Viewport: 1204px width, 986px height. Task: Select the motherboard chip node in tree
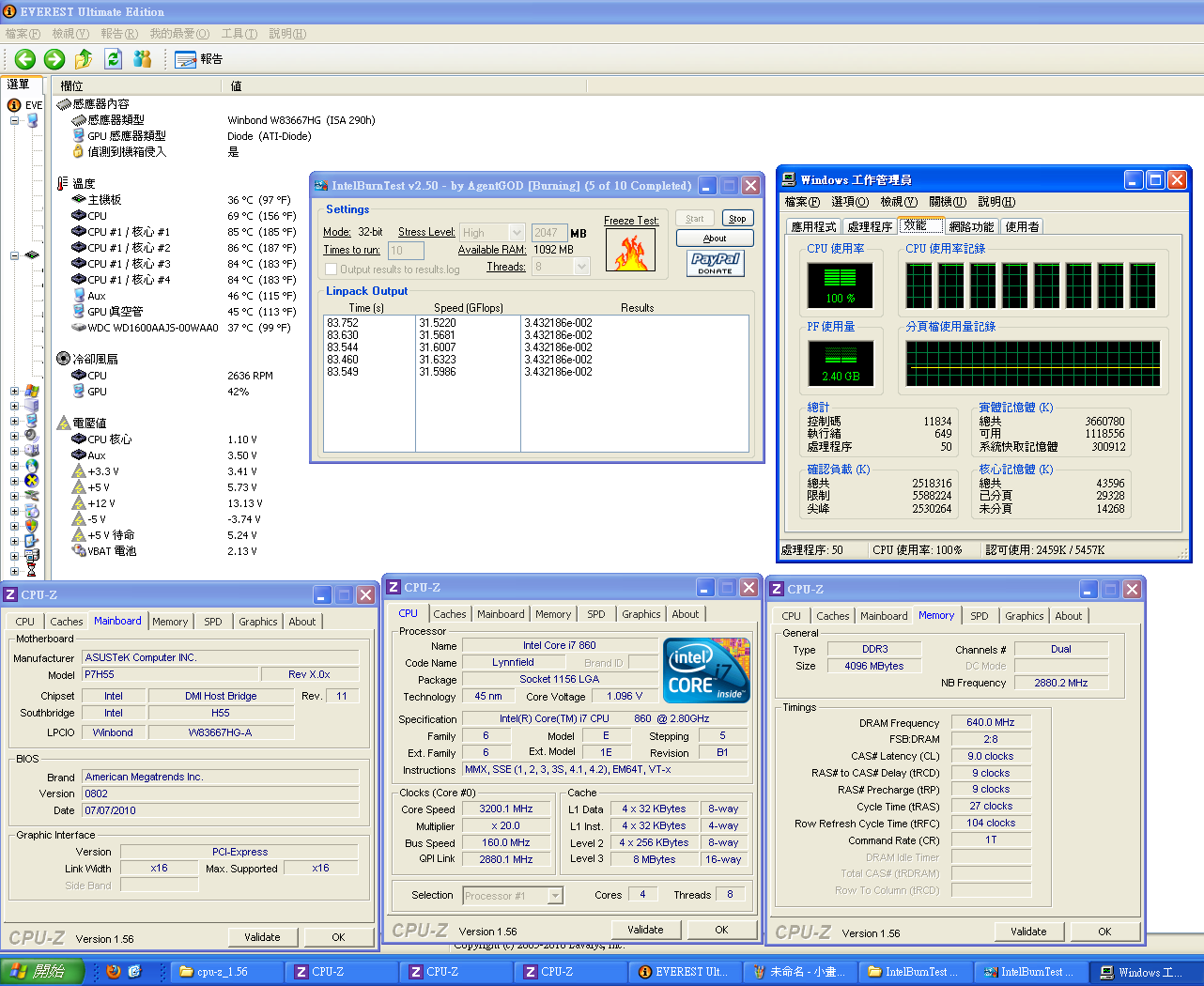(x=32, y=255)
